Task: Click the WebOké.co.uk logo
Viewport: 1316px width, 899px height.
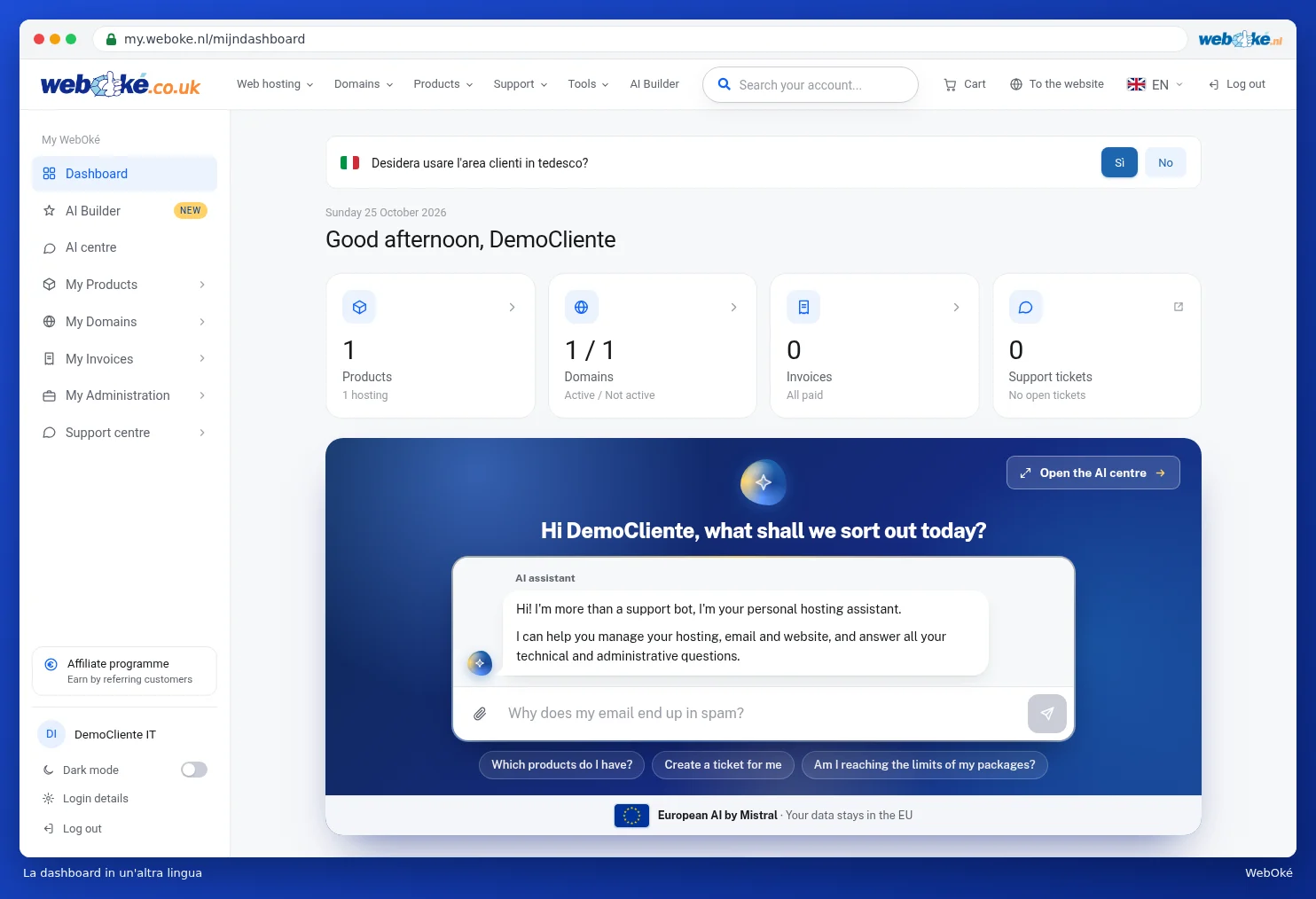Action: [x=121, y=84]
